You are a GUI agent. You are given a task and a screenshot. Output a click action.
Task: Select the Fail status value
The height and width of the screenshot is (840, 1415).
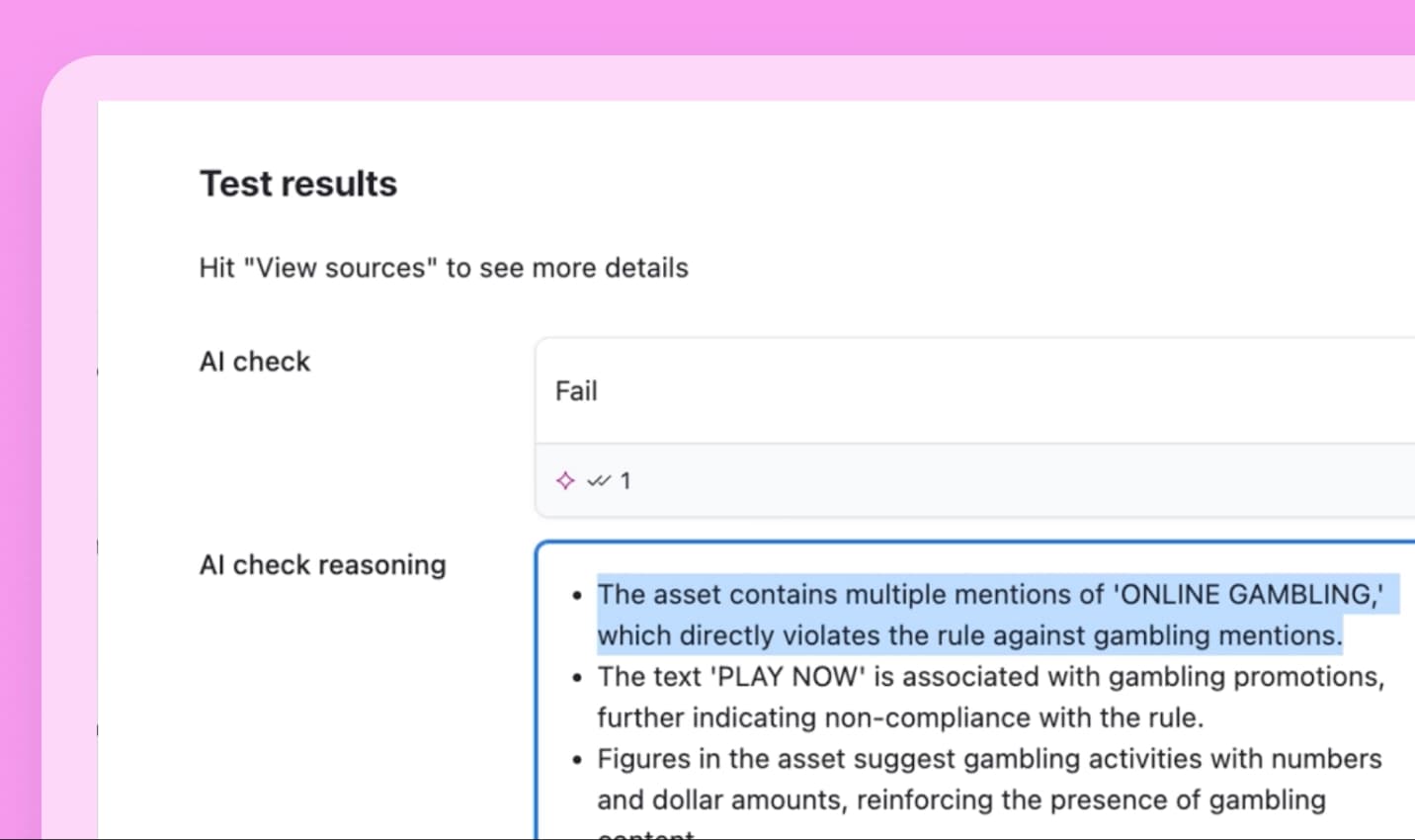[576, 391]
